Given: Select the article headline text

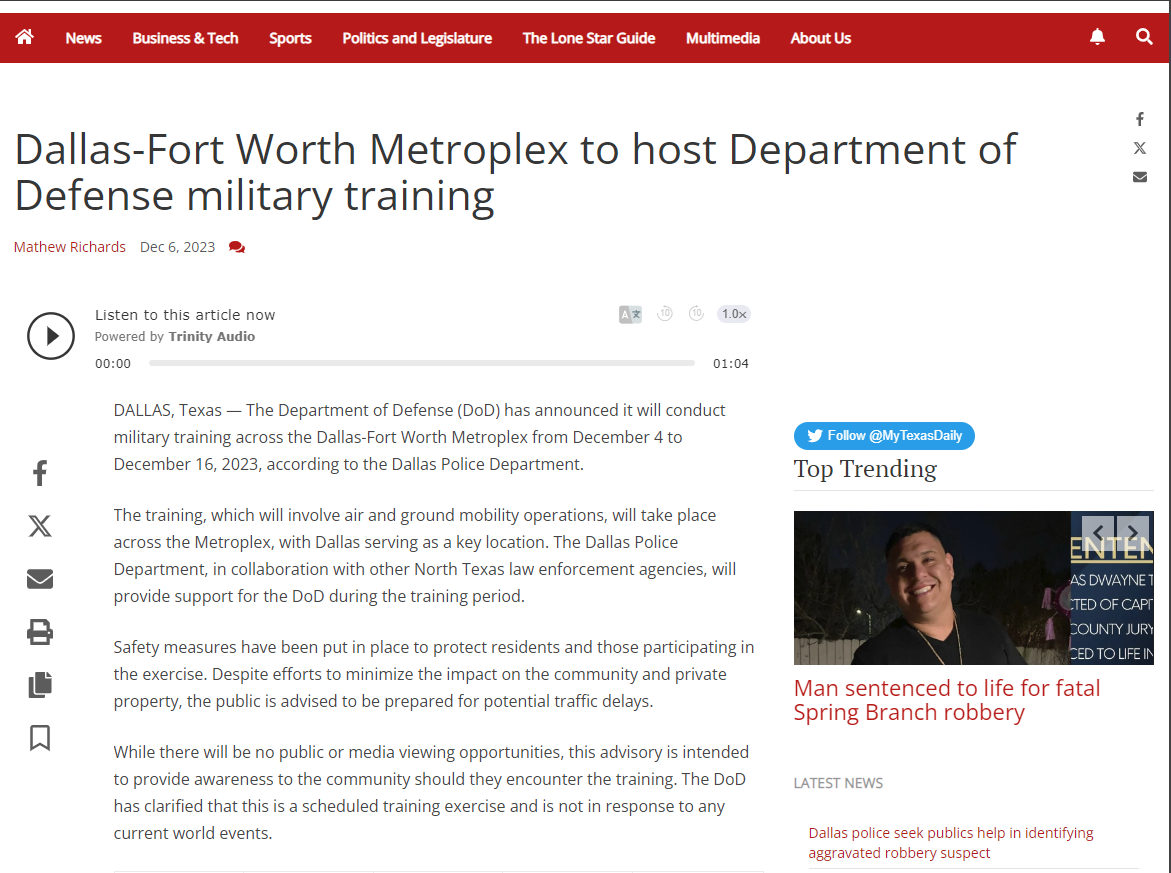Looking at the screenshot, I should tap(515, 173).
